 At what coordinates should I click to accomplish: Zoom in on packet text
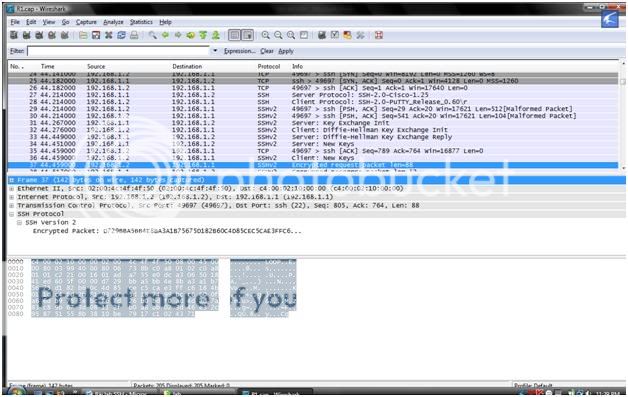click(x=265, y=35)
